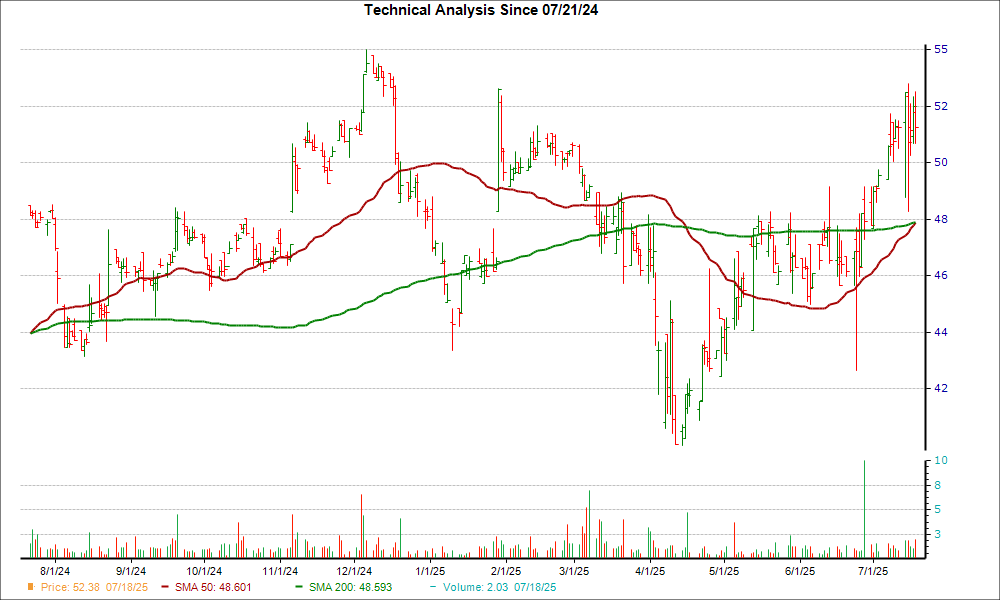This screenshot has height=600, width=1000.
Task: Click the 11/1/24 date axis label
Action: [280, 571]
